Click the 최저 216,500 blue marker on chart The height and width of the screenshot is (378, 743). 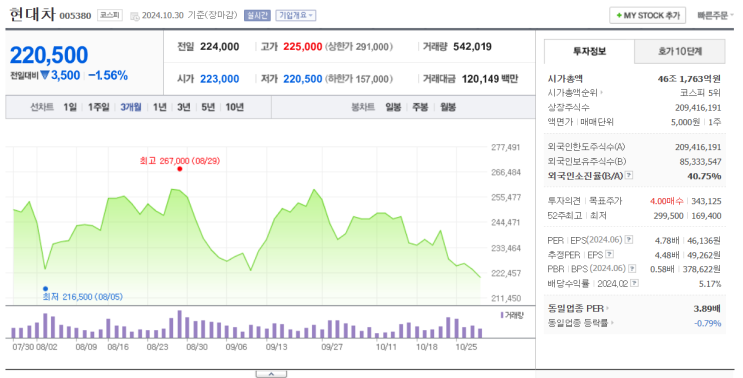coord(45,288)
